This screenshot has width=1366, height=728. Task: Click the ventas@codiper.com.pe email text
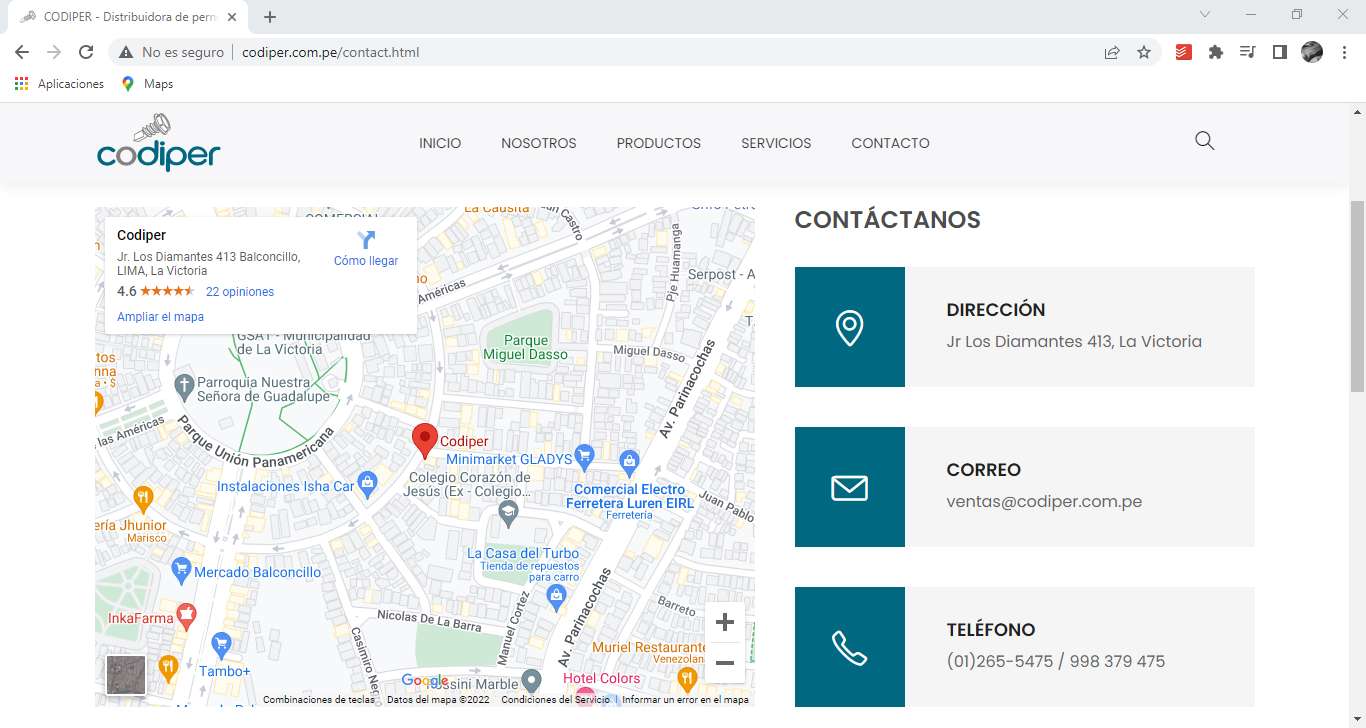(x=1044, y=502)
